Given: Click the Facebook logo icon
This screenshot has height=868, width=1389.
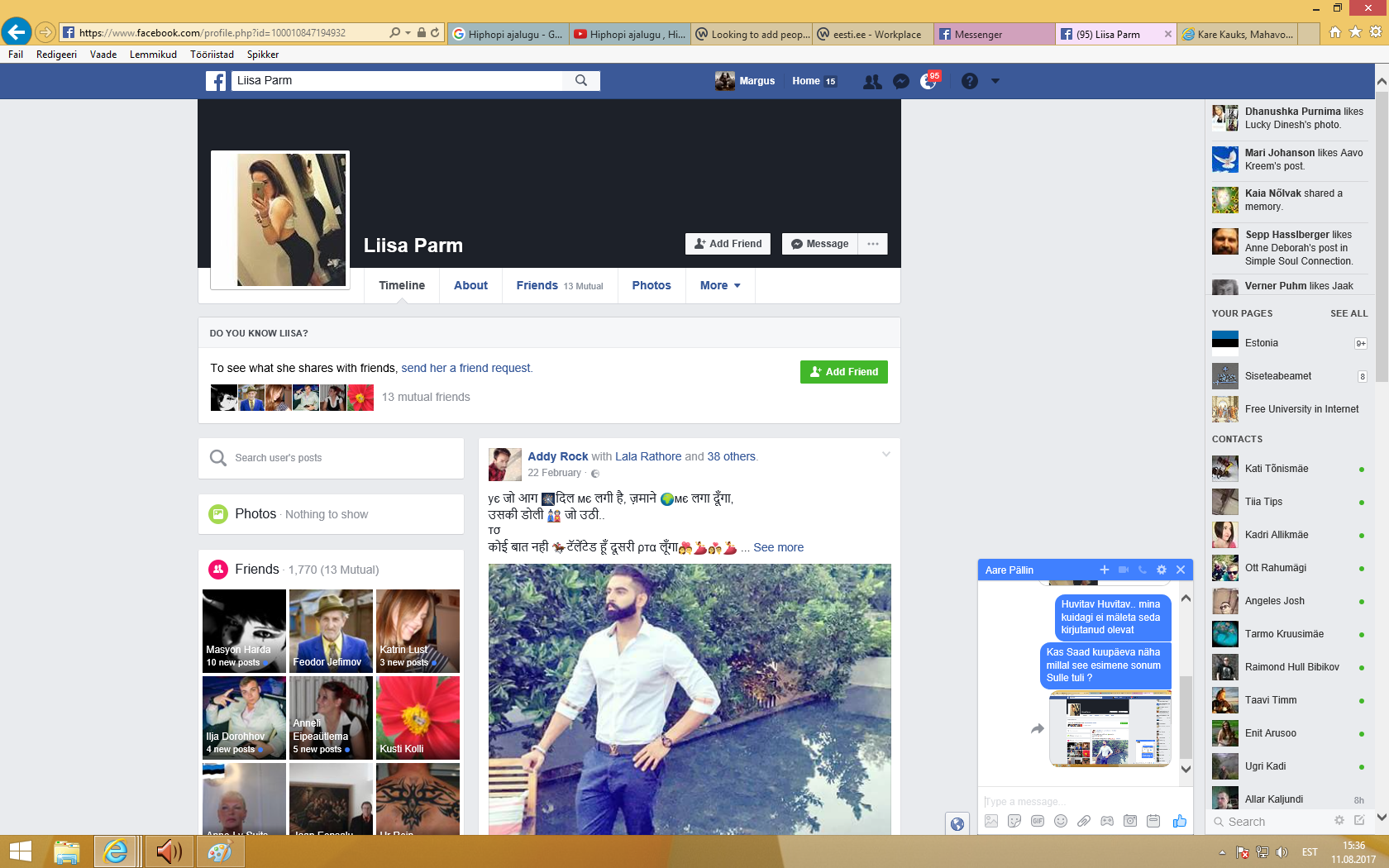Looking at the screenshot, I should pos(216,81).
